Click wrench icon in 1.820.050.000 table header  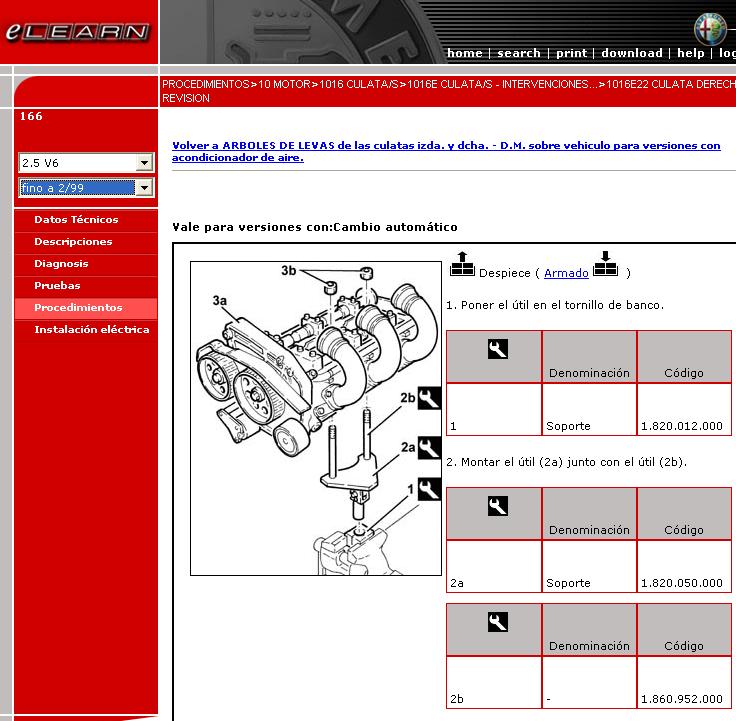click(497, 506)
